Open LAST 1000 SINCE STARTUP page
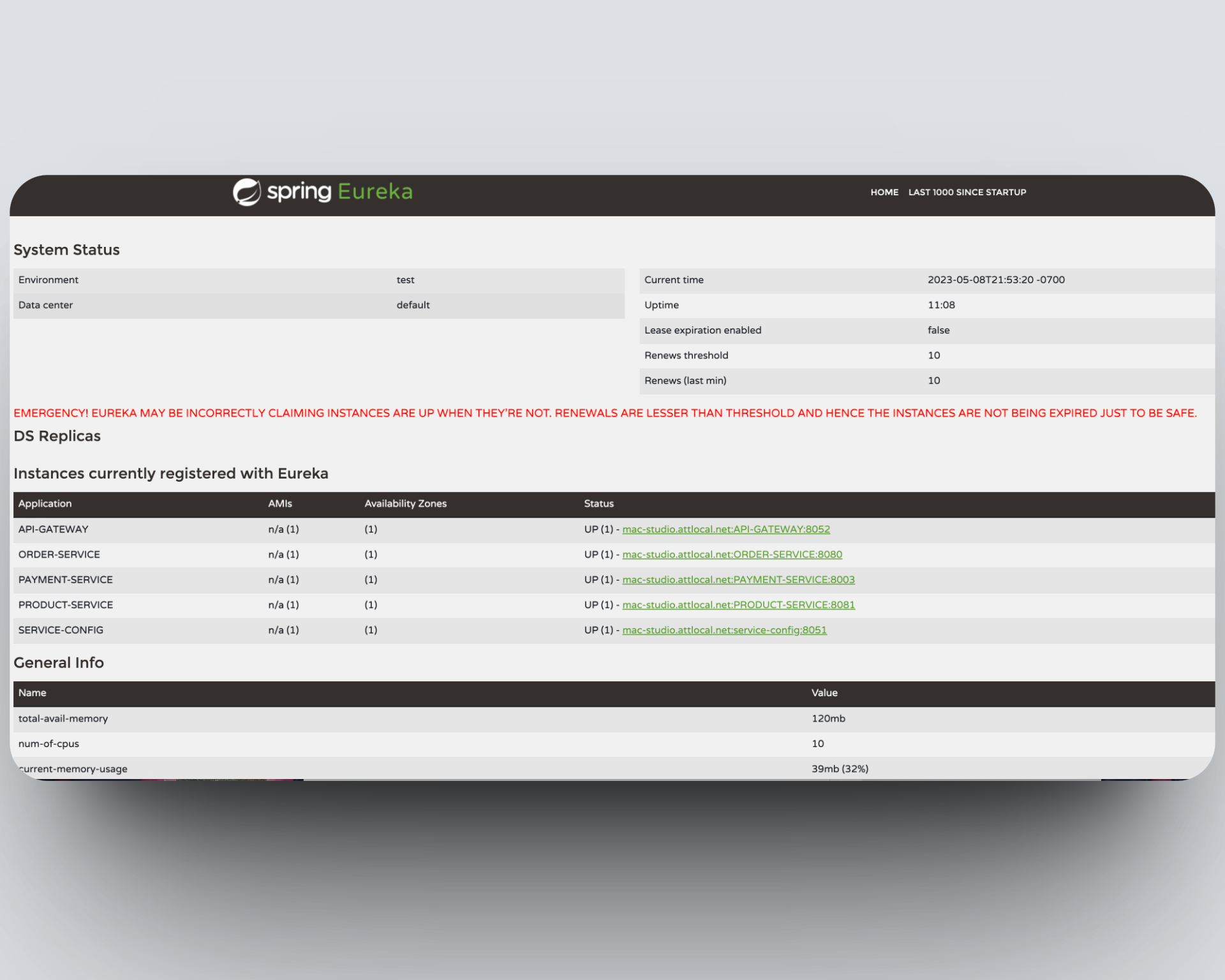This screenshot has width=1225, height=980. click(967, 192)
